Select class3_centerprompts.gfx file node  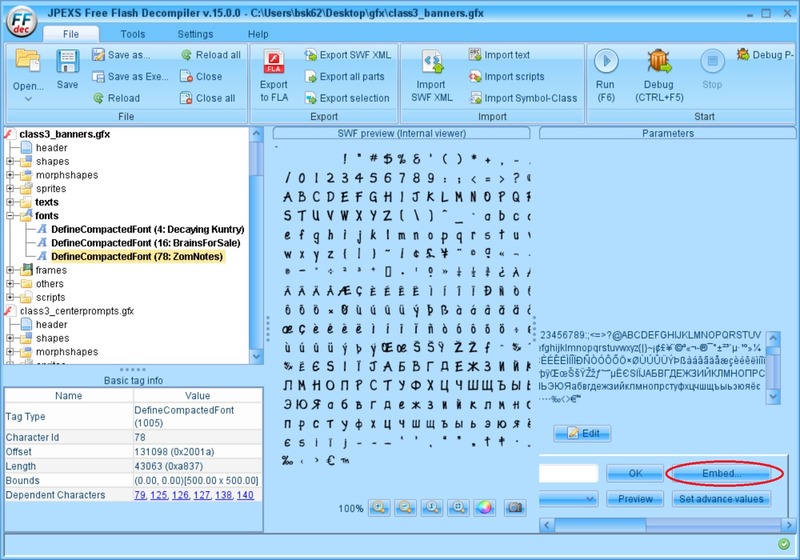77,311
